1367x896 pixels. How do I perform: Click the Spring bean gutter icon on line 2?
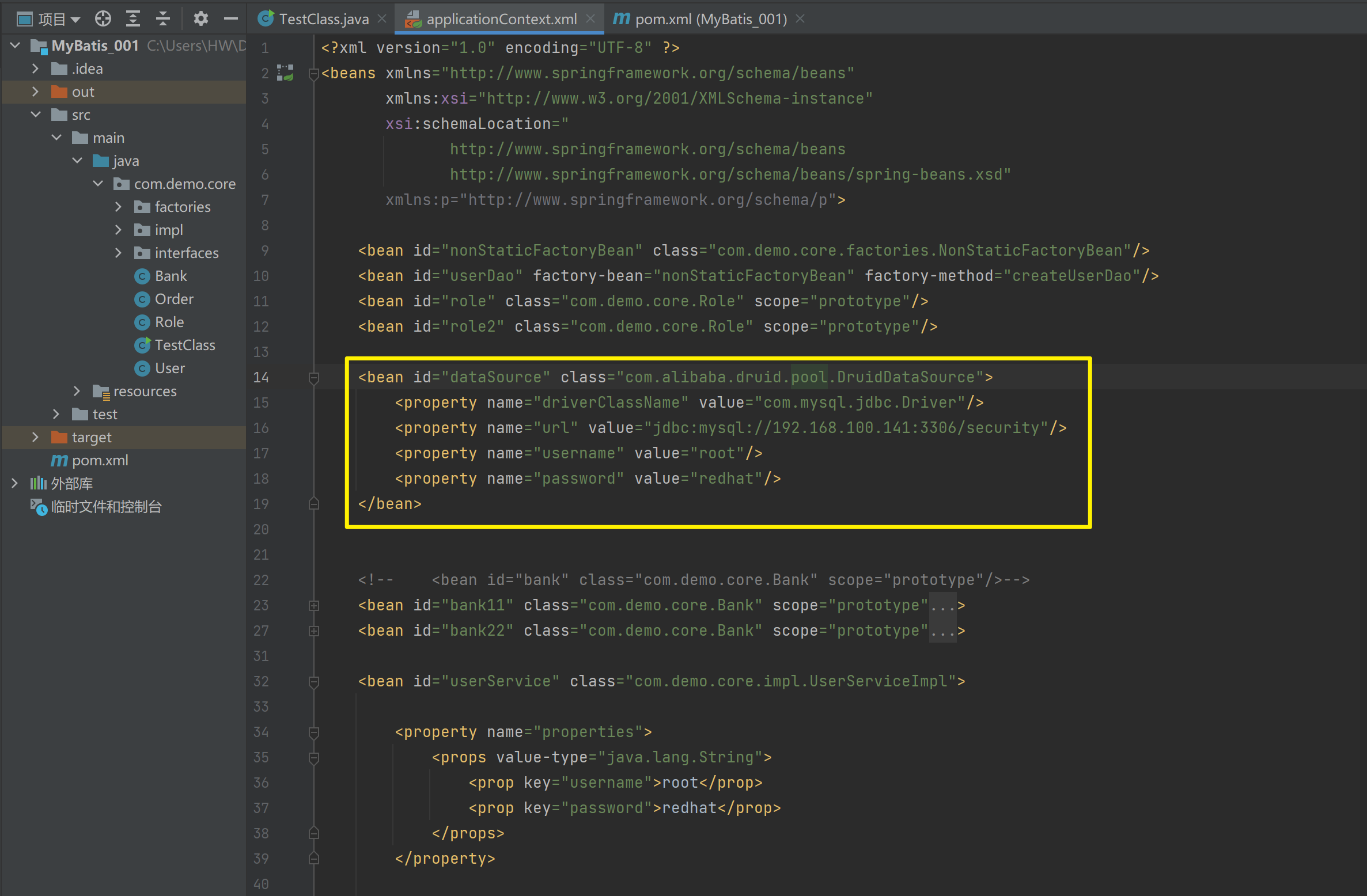pyautogui.click(x=285, y=73)
